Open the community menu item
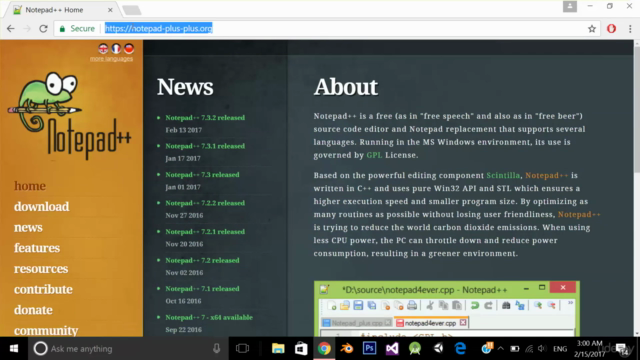 [46, 330]
